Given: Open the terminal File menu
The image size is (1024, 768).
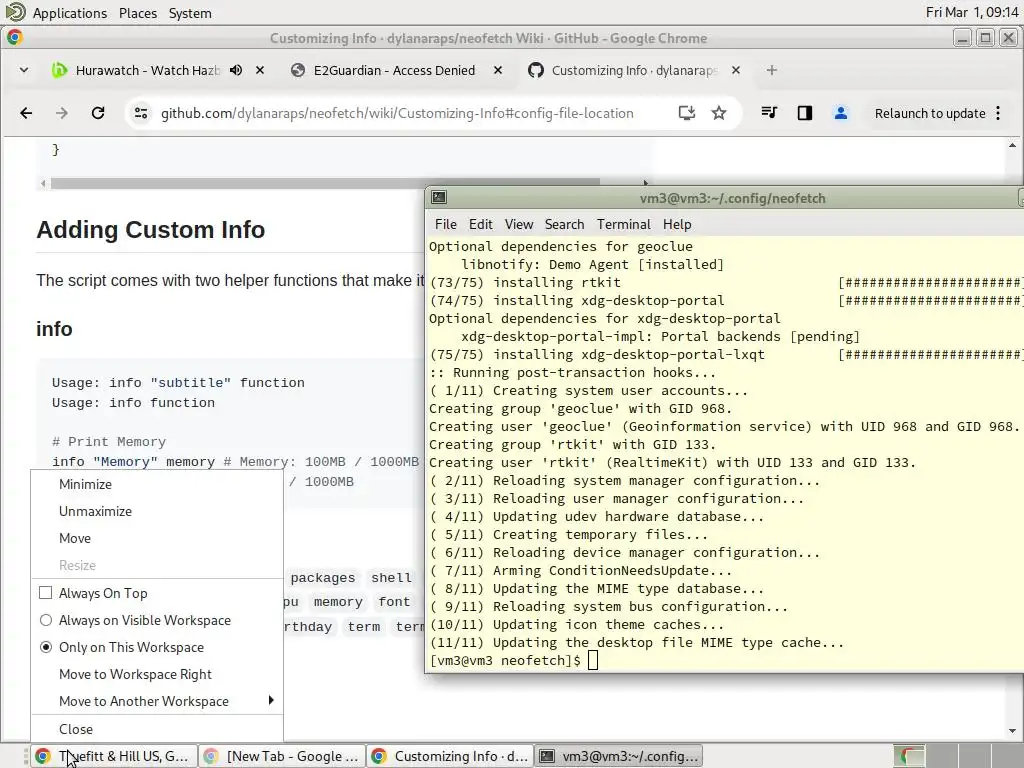Looking at the screenshot, I should 446,224.
